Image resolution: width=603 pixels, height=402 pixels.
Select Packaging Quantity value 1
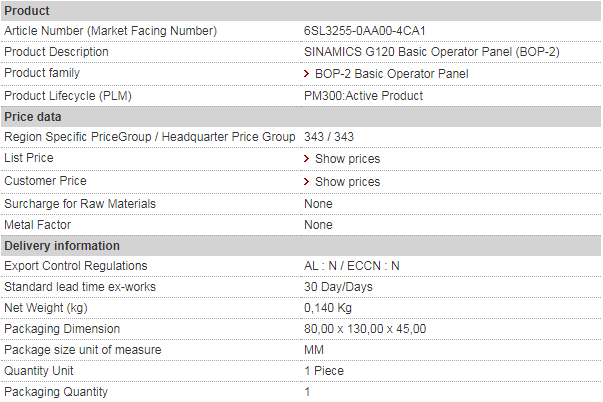pyautogui.click(x=307, y=392)
